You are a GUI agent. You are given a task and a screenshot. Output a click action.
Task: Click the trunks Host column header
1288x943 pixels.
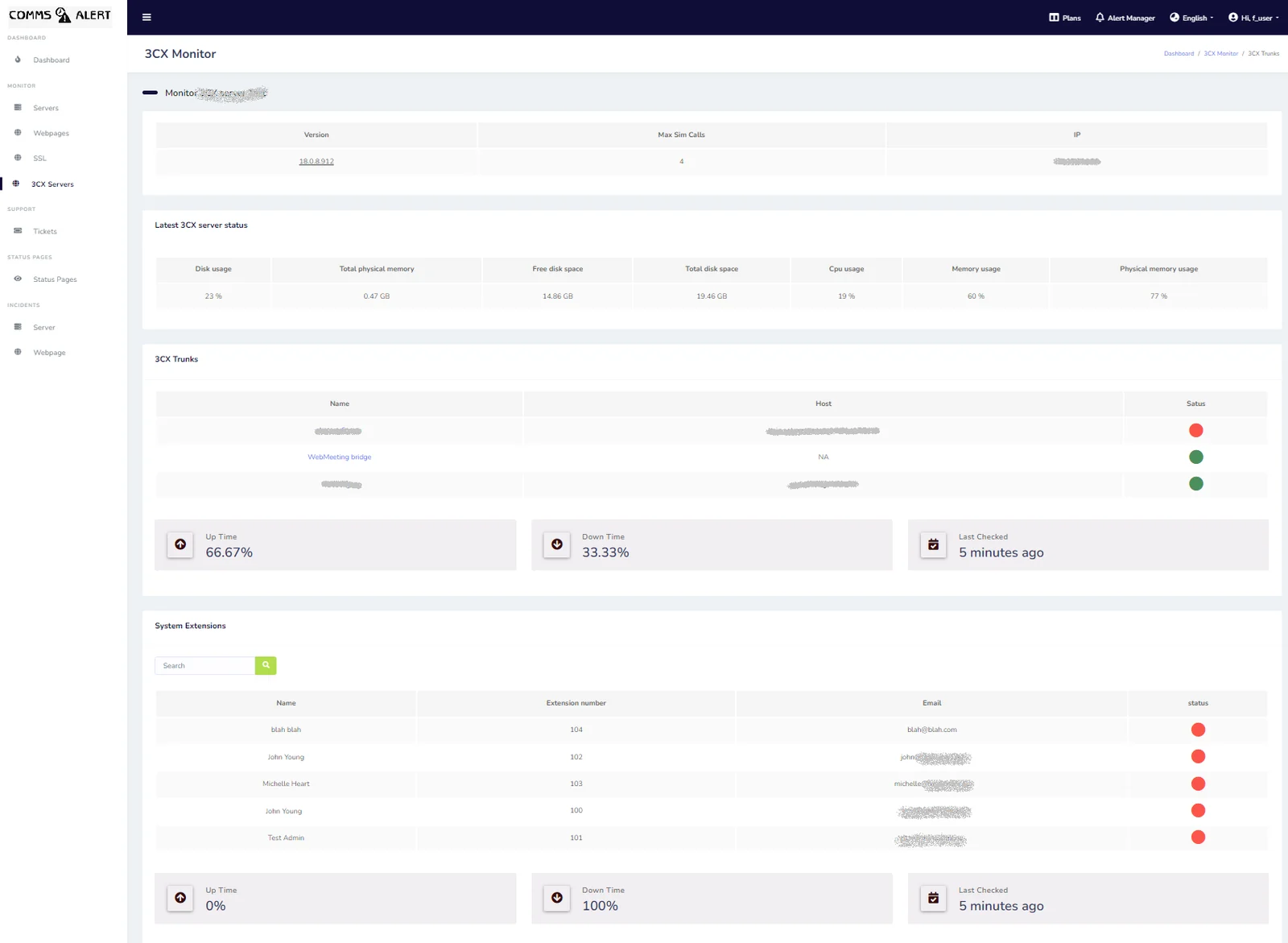click(824, 404)
